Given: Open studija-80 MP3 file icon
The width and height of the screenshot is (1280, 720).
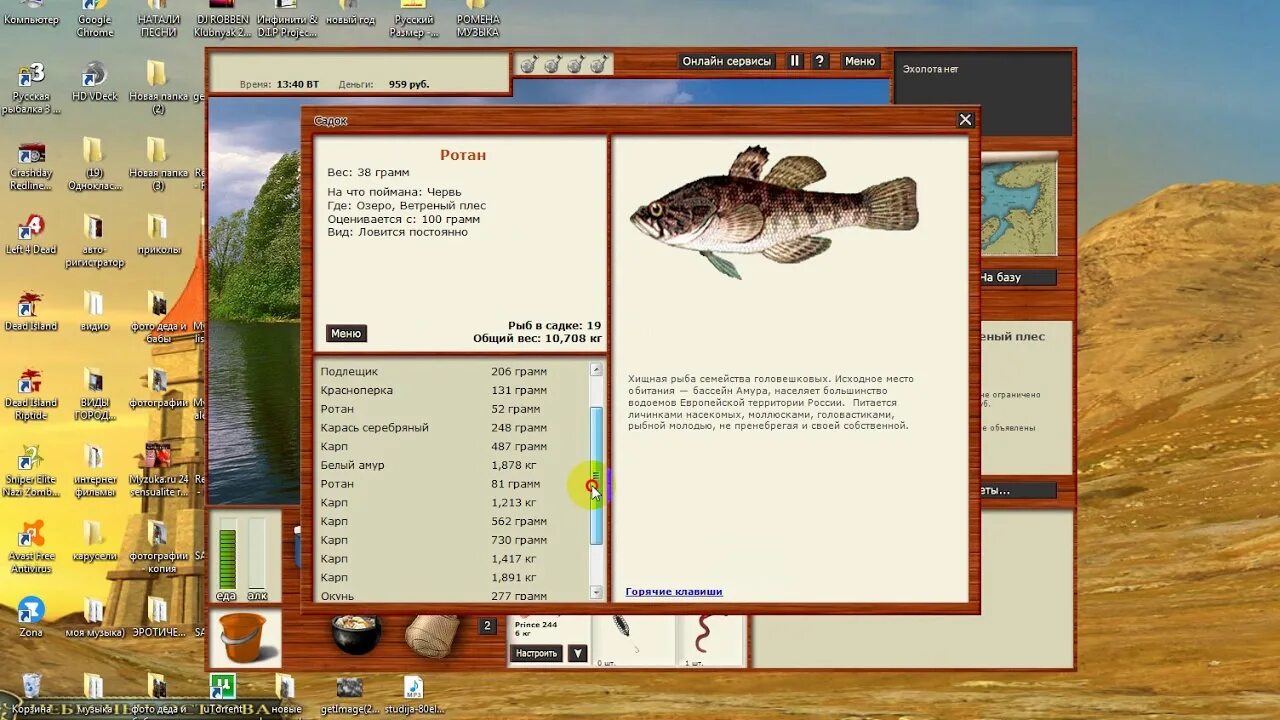Looking at the screenshot, I should tap(414, 693).
